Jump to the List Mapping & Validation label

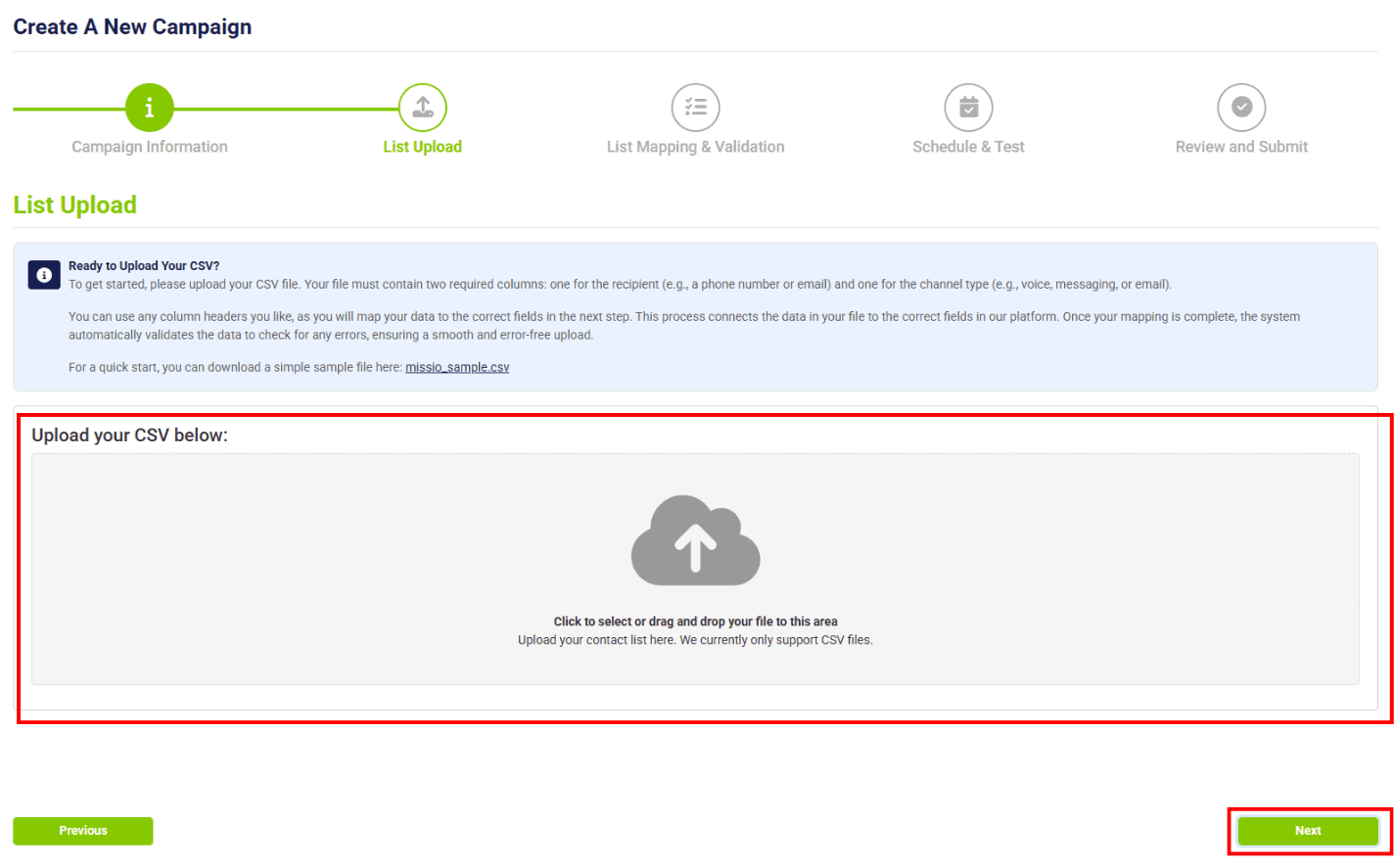click(x=695, y=147)
